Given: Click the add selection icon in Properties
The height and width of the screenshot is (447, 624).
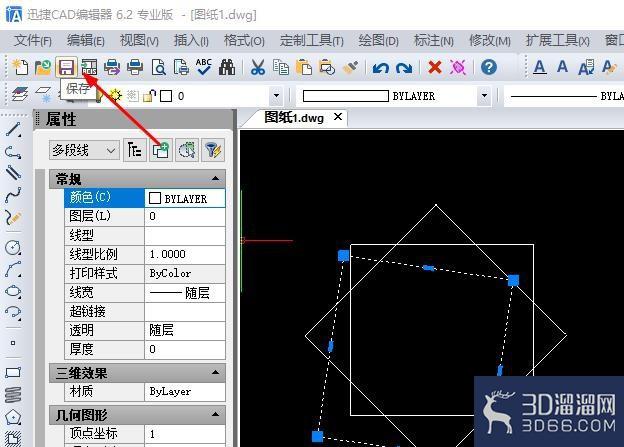Looking at the screenshot, I should [x=161, y=150].
